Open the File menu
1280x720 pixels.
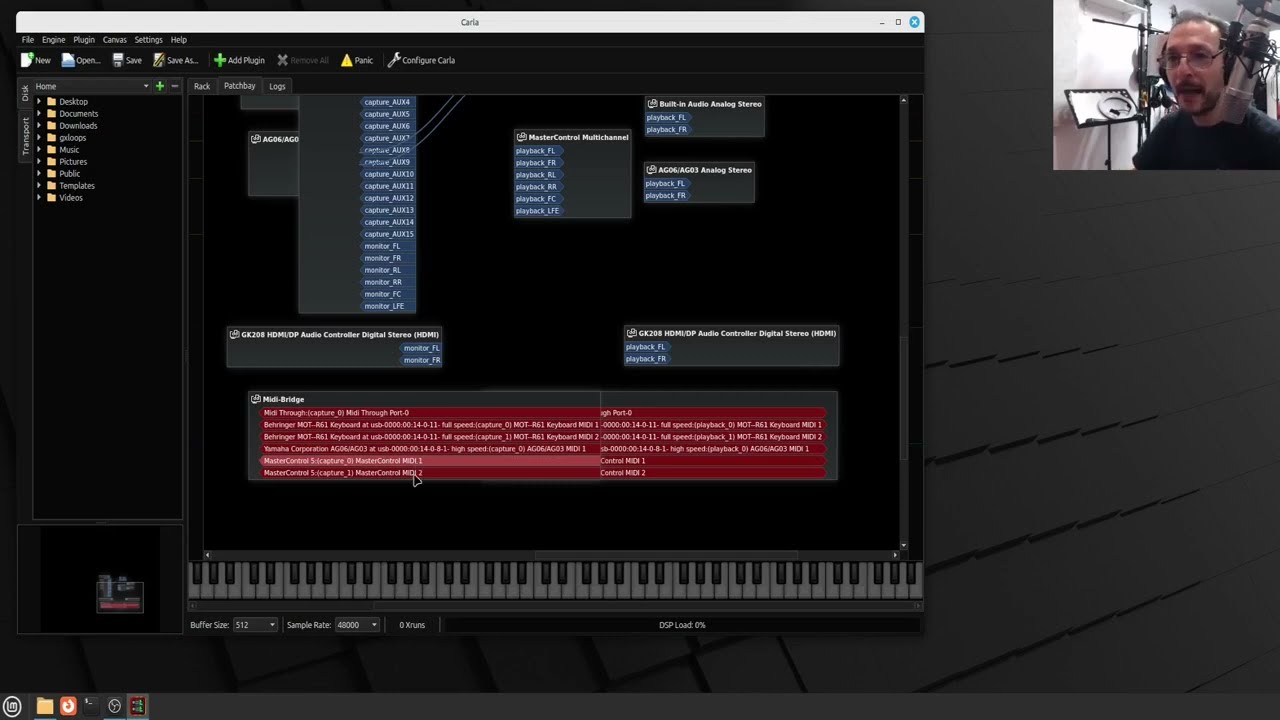click(28, 40)
